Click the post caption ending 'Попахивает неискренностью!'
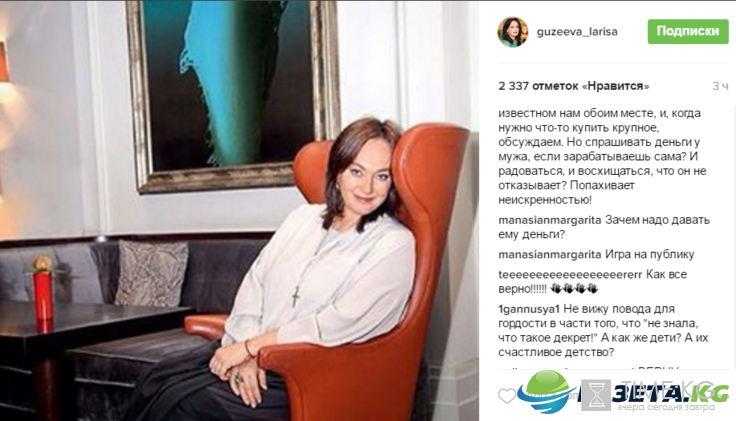Image resolution: width=736 pixels, height=421 pixels. pos(603,156)
